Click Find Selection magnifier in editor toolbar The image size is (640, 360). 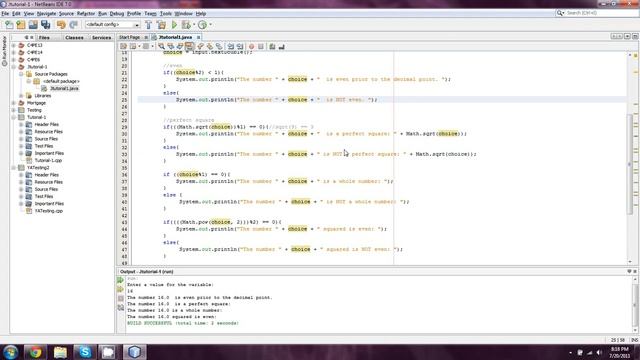coord(161,47)
